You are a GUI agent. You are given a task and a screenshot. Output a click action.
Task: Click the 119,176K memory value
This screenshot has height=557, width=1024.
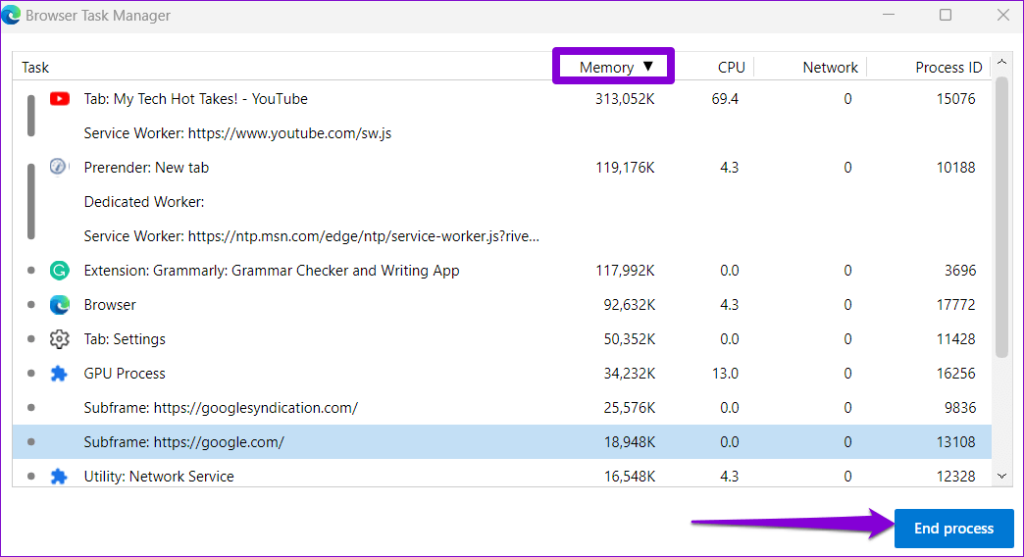624,167
